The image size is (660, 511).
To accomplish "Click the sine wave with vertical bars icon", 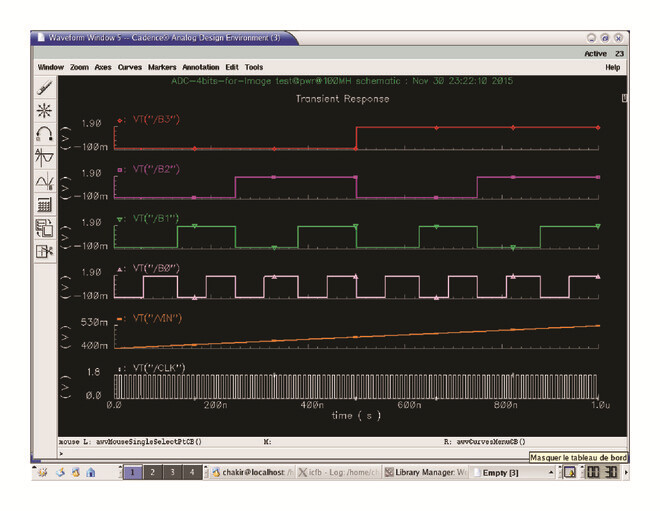I will 45,157.
